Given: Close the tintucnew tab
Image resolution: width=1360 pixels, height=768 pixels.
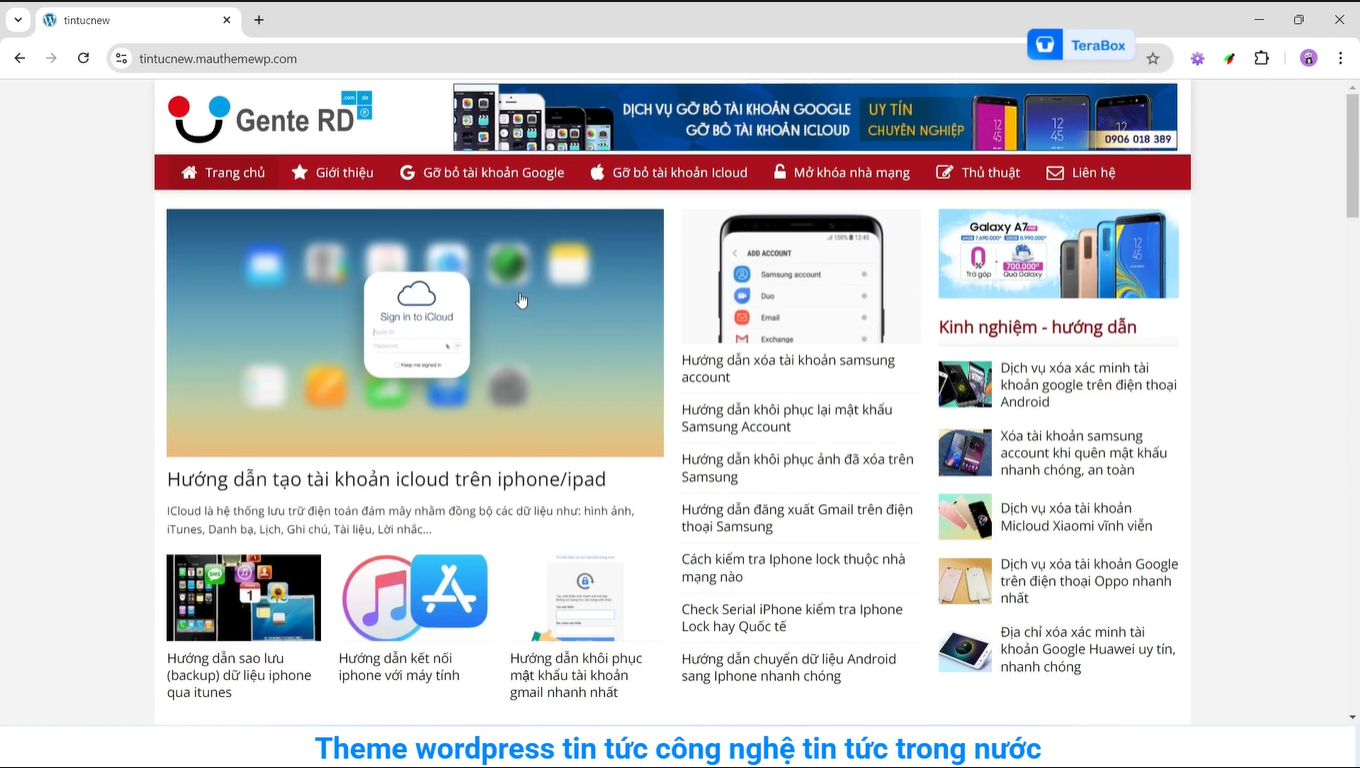Looking at the screenshot, I should [227, 20].
